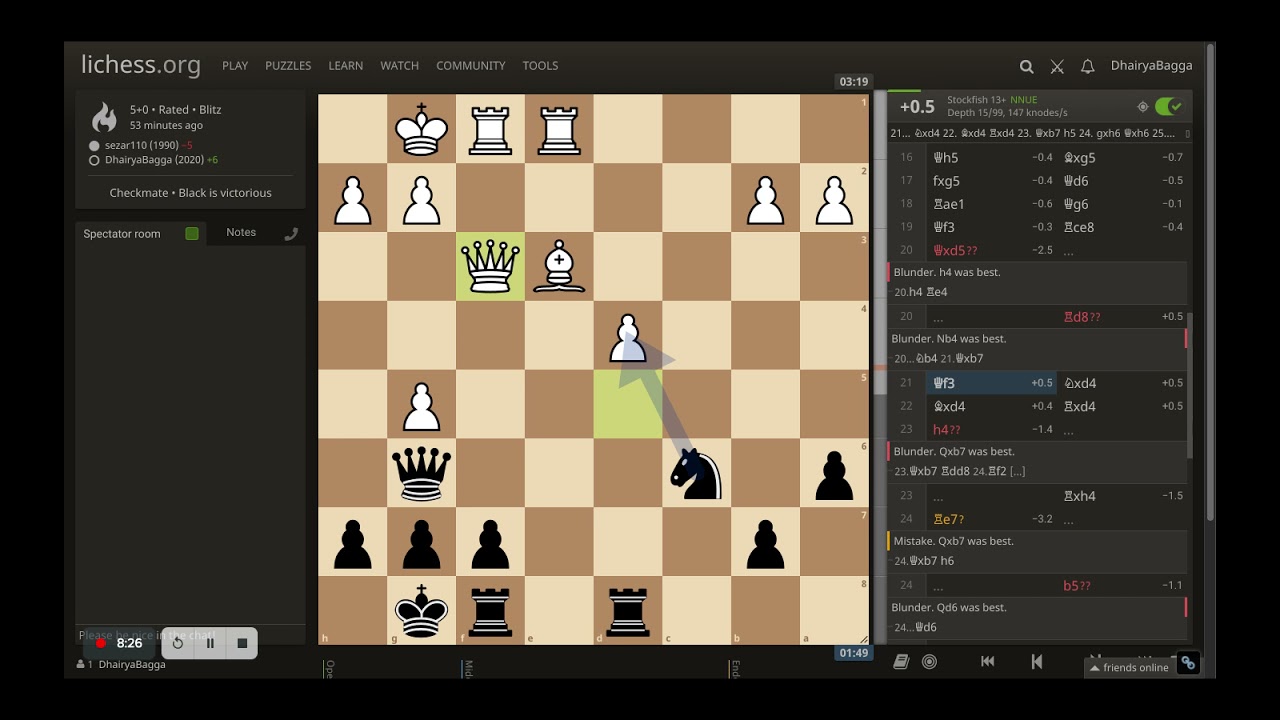Switch to the Notes tab
This screenshot has width=1280, height=720.
pos(241,232)
